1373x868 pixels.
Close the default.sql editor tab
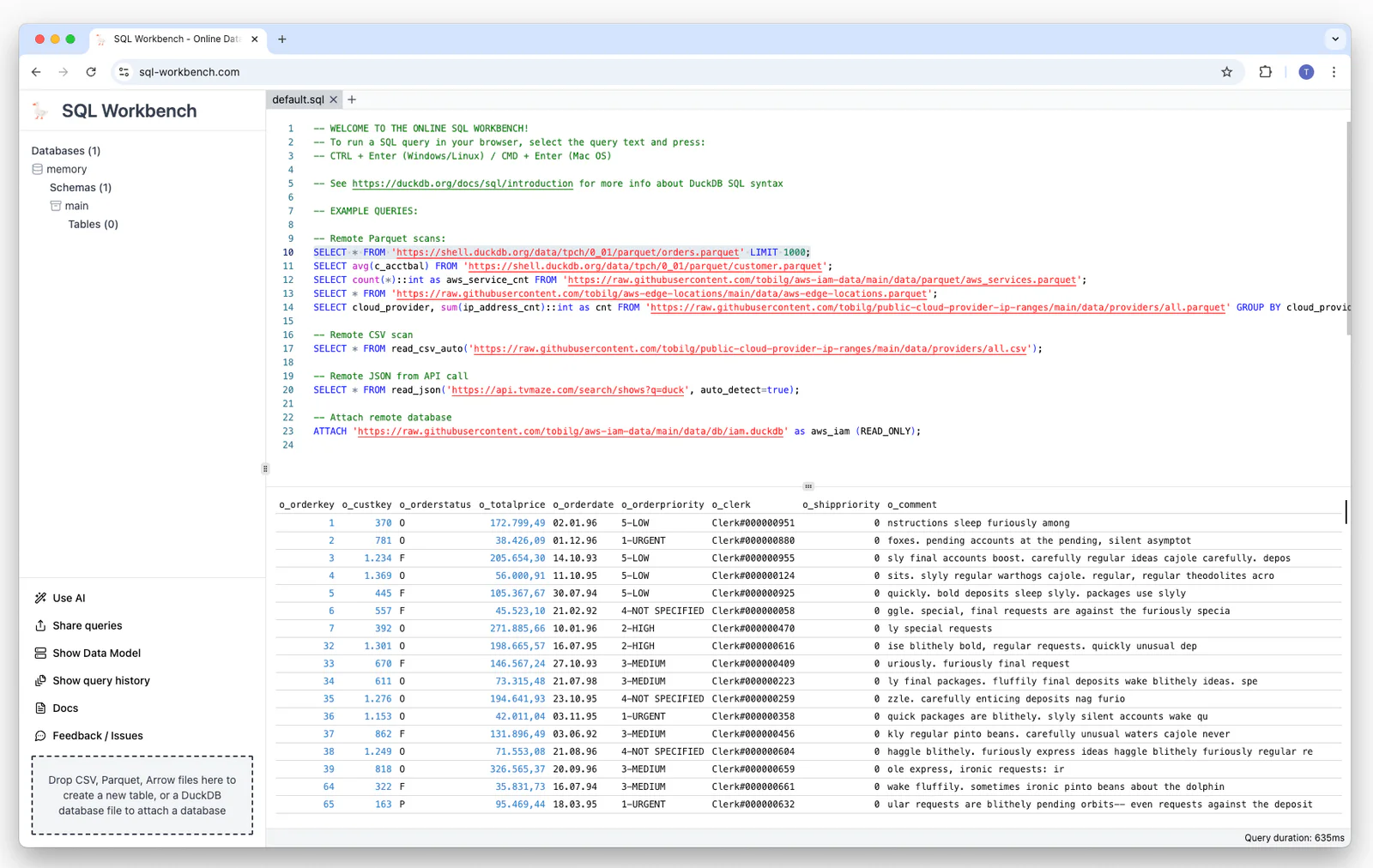[x=334, y=99]
